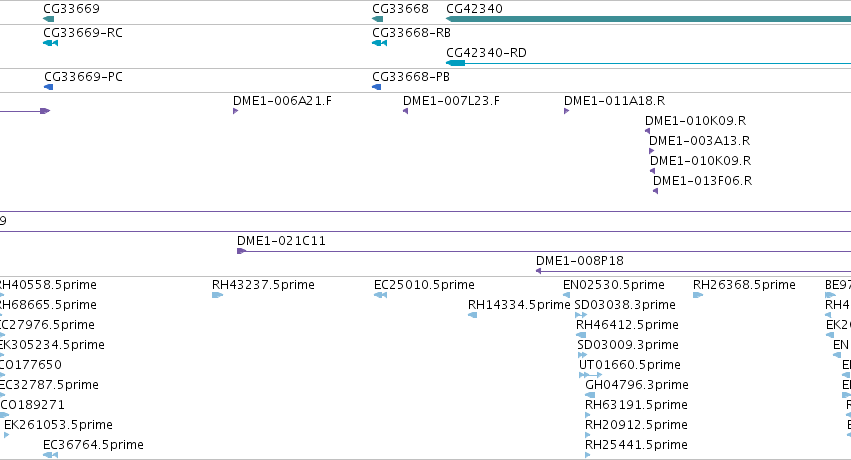
Task: Select the CG33669-RC transcript glyph
Action: pos(50,43)
